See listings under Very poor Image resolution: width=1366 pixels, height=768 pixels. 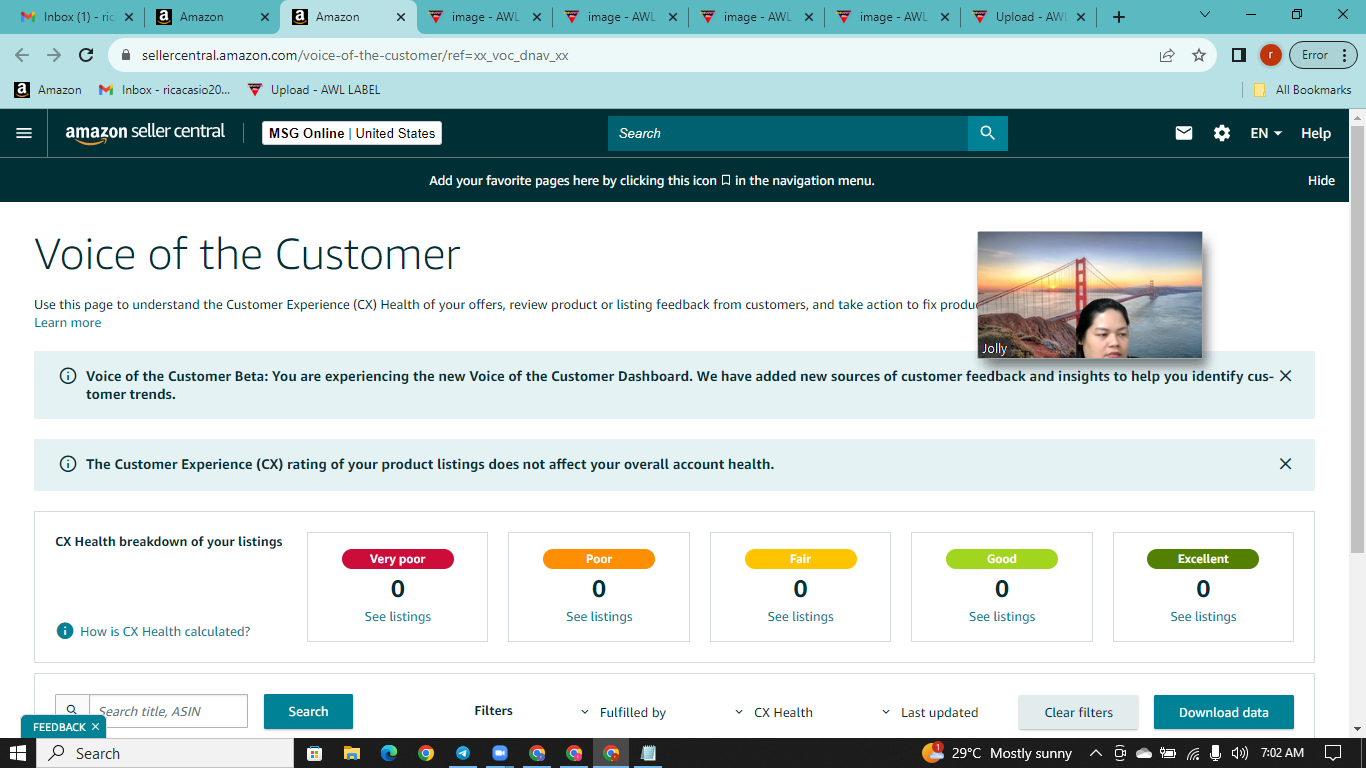397,616
